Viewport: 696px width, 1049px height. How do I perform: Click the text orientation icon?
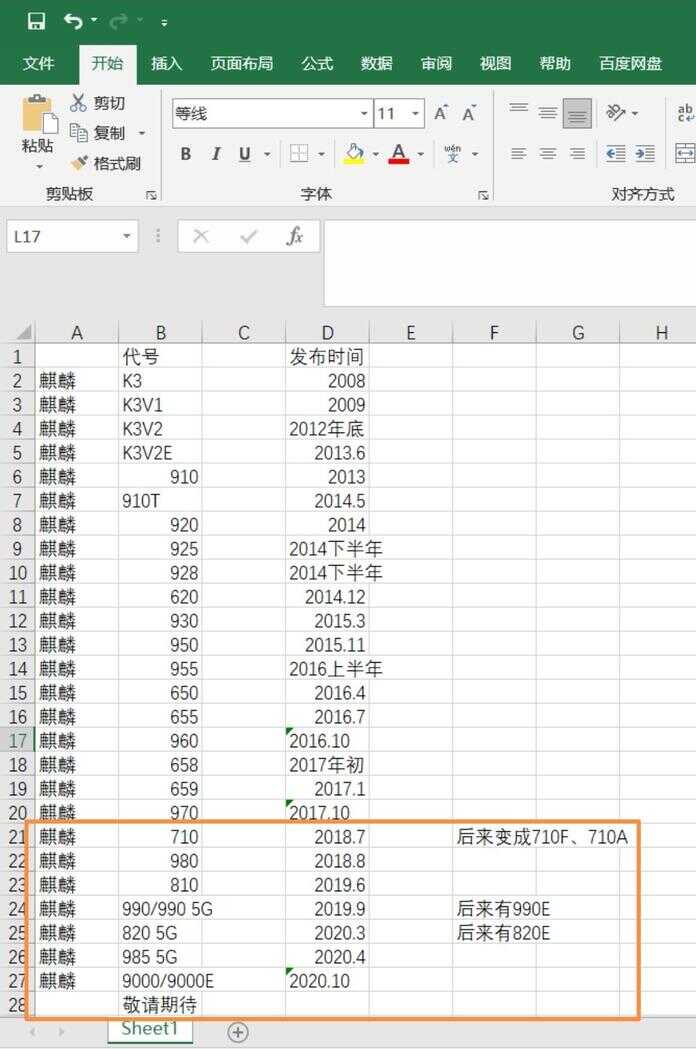pyautogui.click(x=616, y=112)
